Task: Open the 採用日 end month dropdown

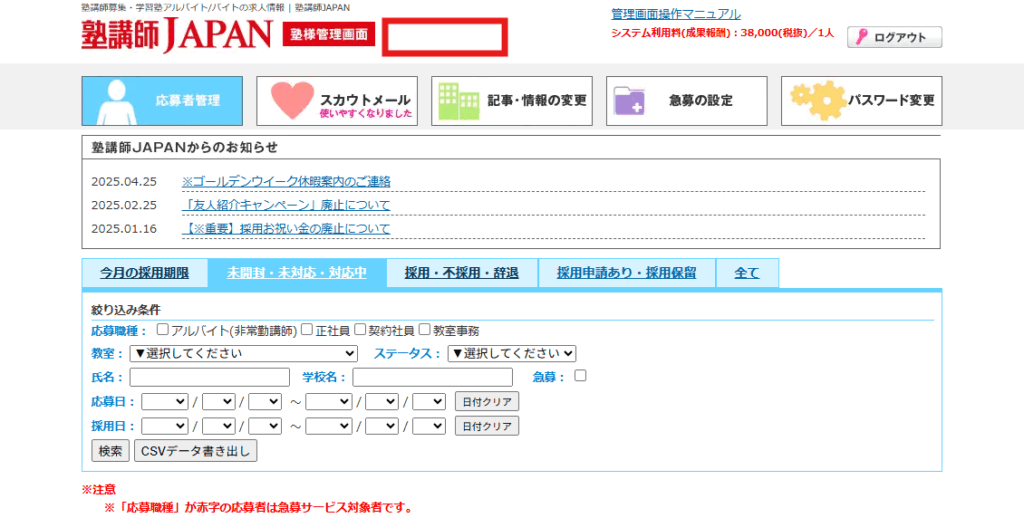Action: click(x=381, y=426)
